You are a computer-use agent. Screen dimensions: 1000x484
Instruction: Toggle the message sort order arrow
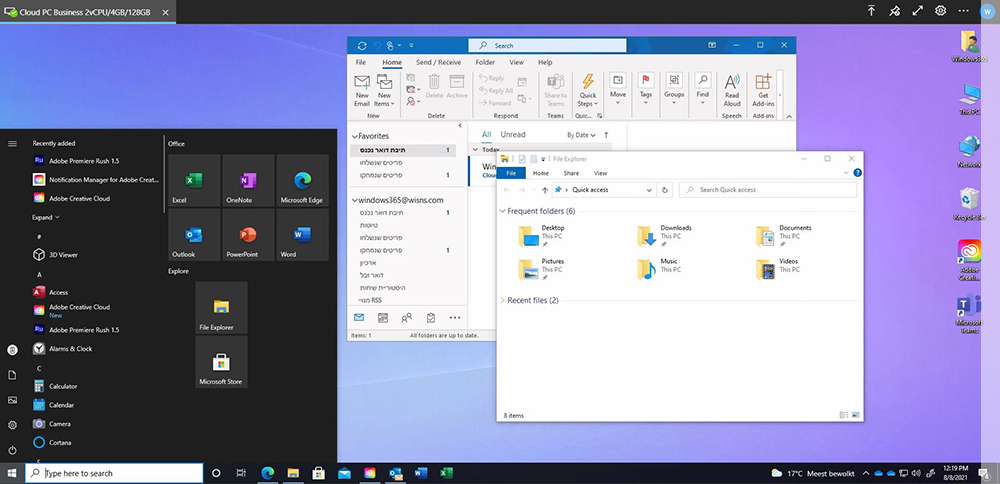tap(606, 135)
